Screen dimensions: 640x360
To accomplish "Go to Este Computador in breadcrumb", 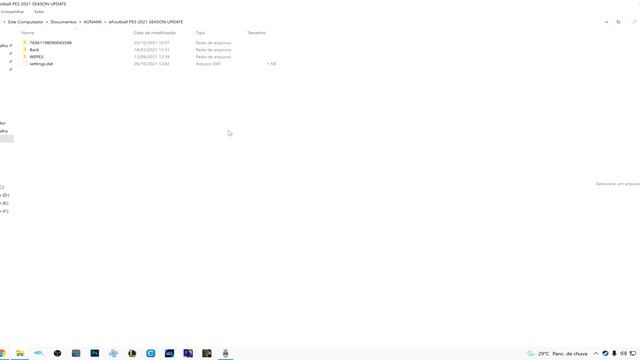I will coord(25,22).
